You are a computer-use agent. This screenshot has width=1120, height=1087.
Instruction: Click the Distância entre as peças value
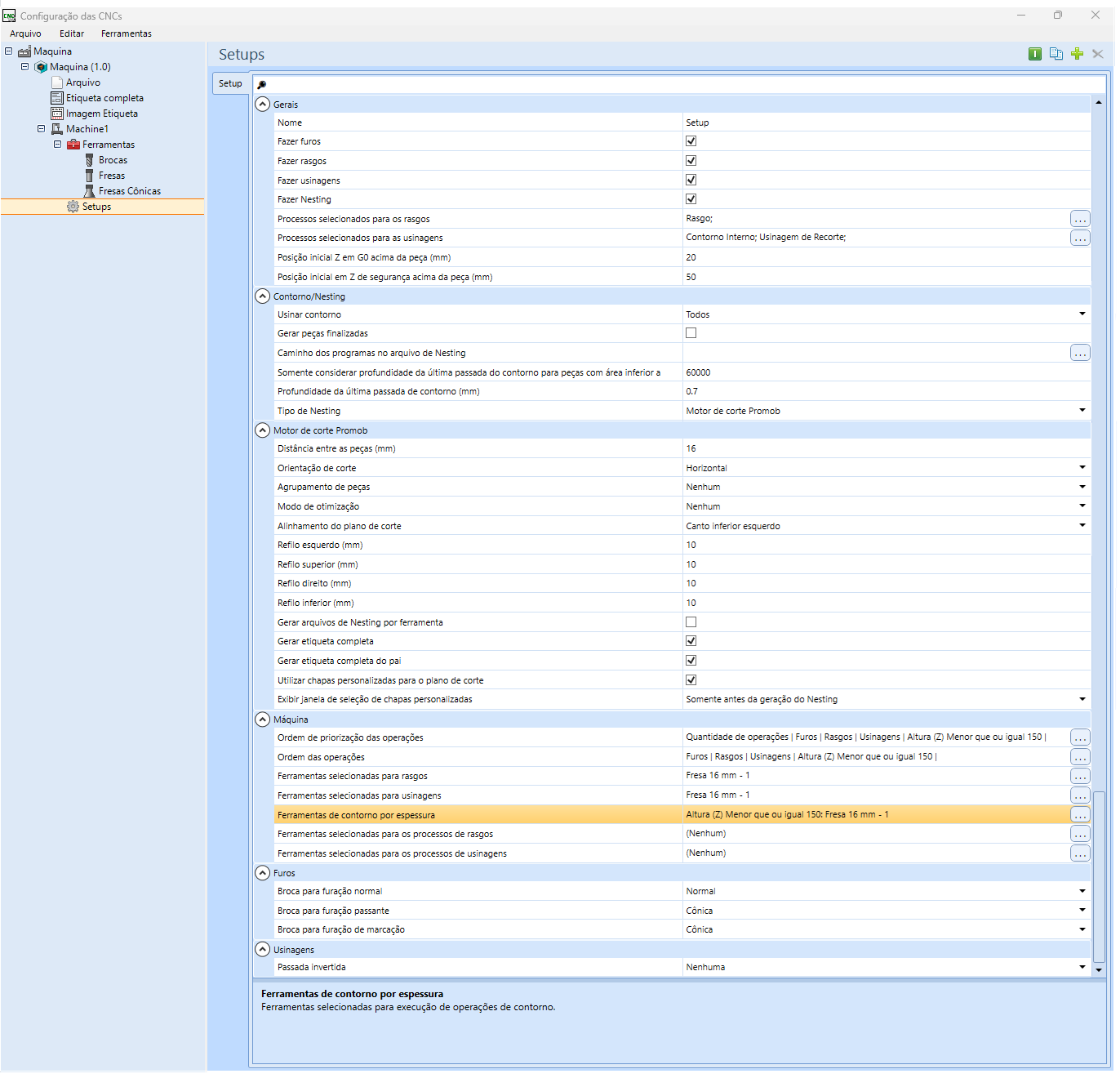[x=887, y=448]
